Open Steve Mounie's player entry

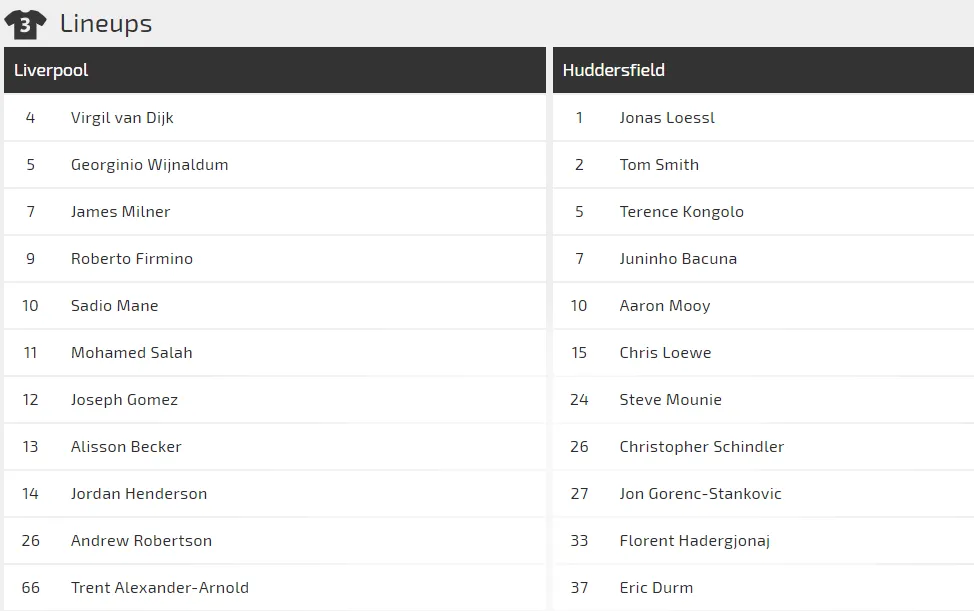pyautogui.click(x=670, y=400)
